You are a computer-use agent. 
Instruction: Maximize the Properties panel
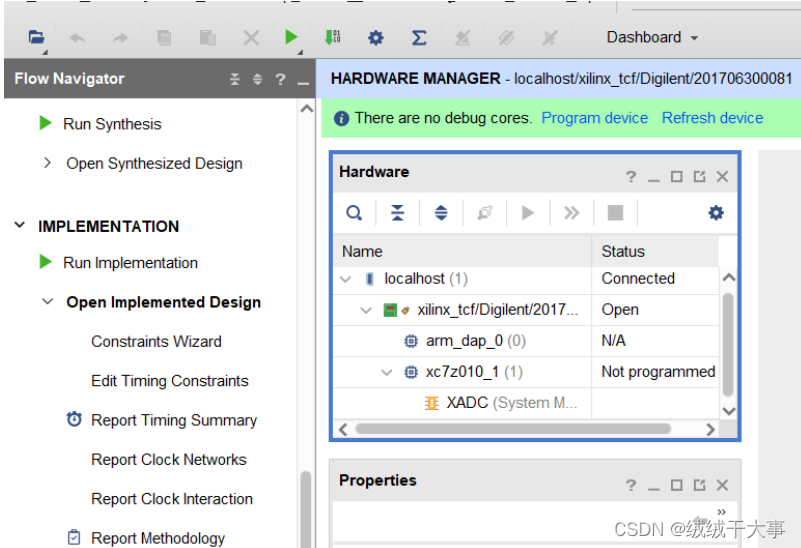pos(676,485)
